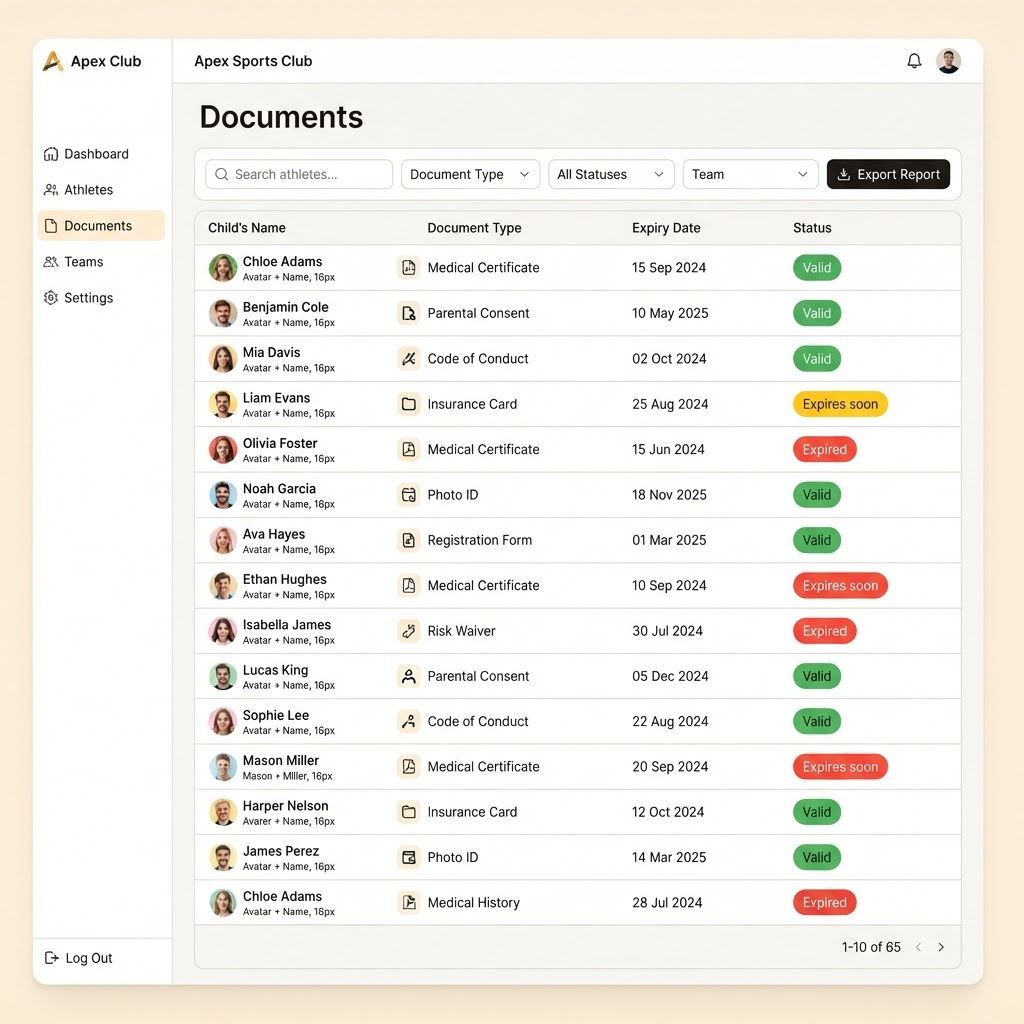The height and width of the screenshot is (1024, 1024).
Task: Sort by the Child's Name column header
Action: pos(247,228)
